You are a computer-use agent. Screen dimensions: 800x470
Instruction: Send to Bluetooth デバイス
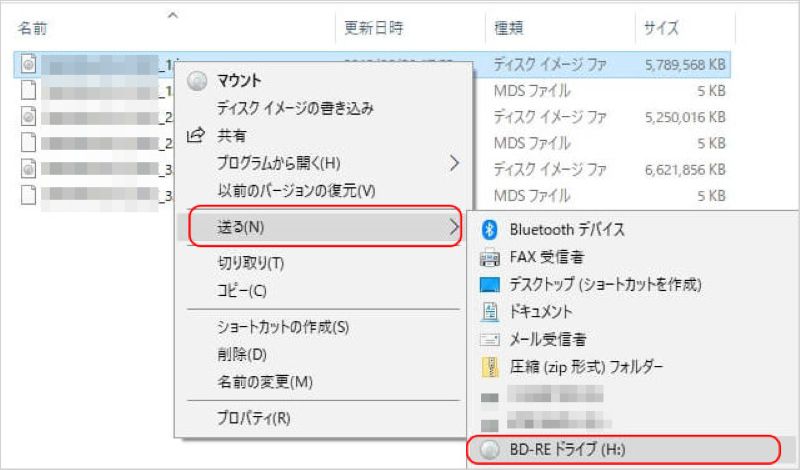point(567,230)
